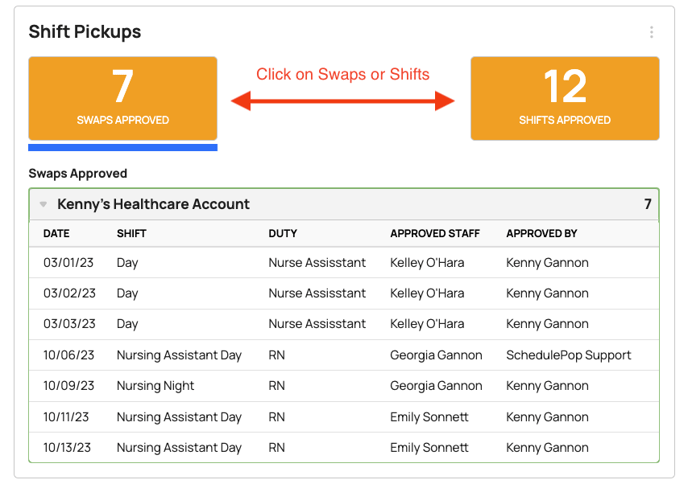Click Kelley O'Hara in the 03/02/23 row
This screenshot has height=484, width=688.
pyautogui.click(x=427, y=293)
